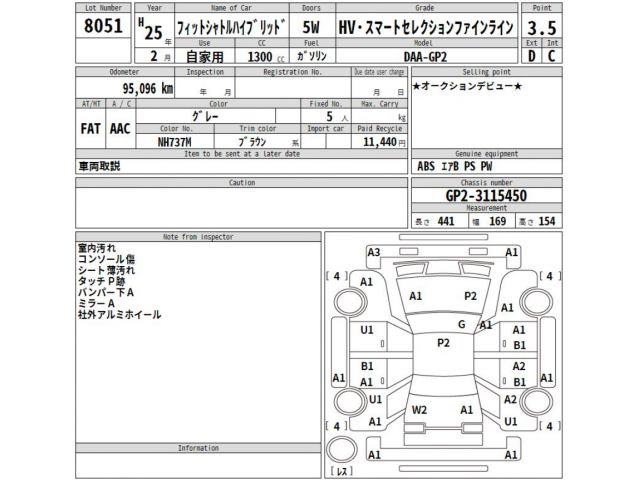The height and width of the screenshot is (480, 640).
Task: Click the spare tire circle icon
Action: point(342,448)
